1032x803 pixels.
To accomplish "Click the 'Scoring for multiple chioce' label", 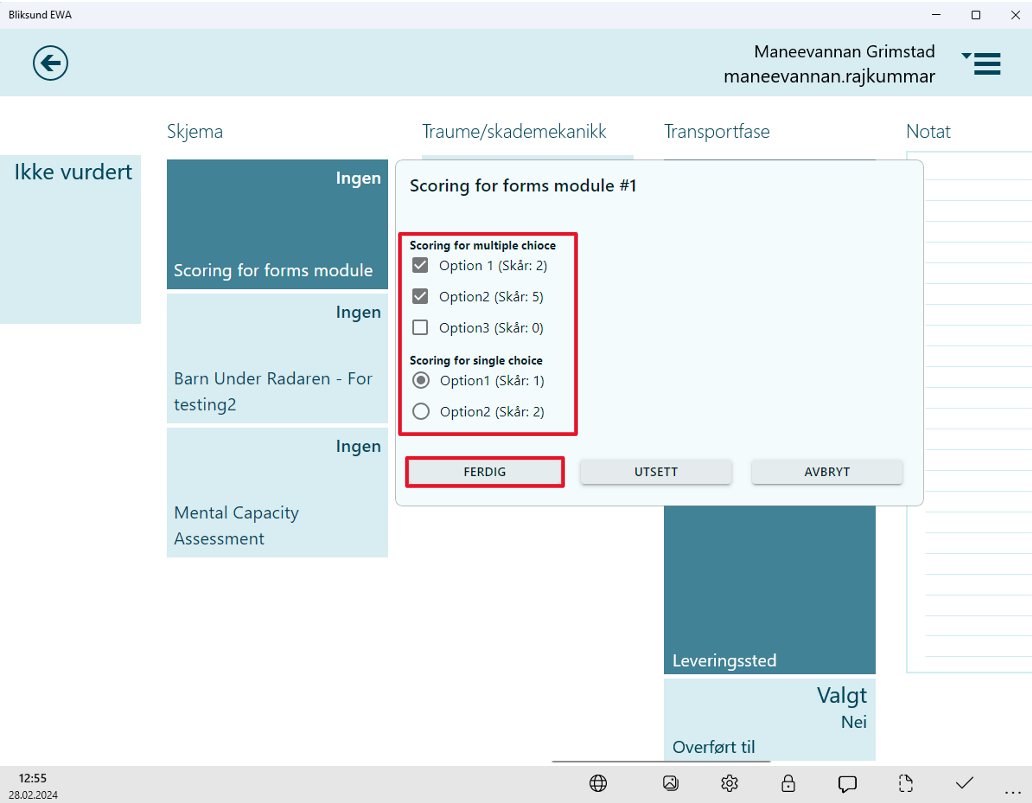I will 482,246.
